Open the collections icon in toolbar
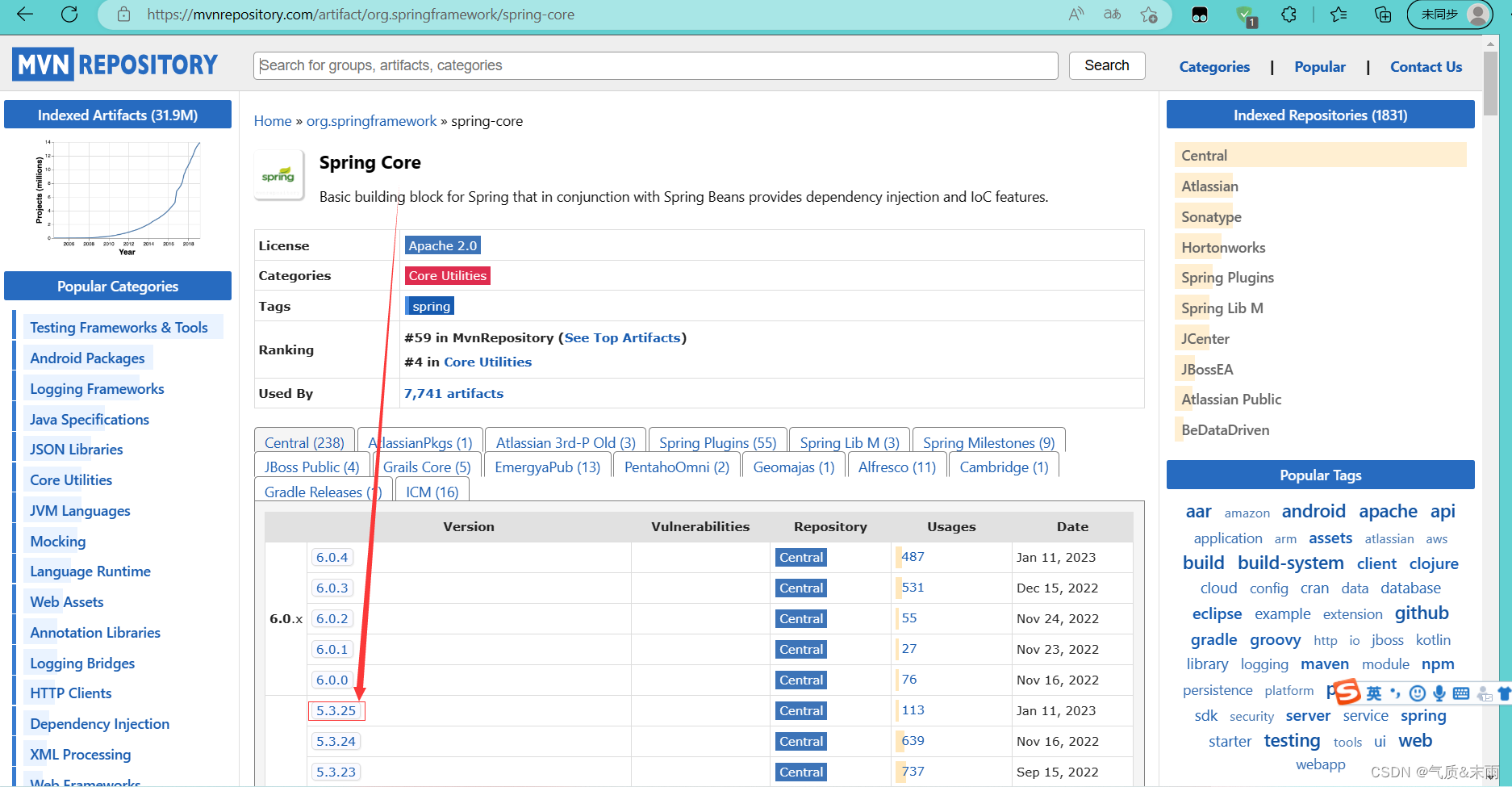Screen dimensions: 1512x787 coord(1383,14)
